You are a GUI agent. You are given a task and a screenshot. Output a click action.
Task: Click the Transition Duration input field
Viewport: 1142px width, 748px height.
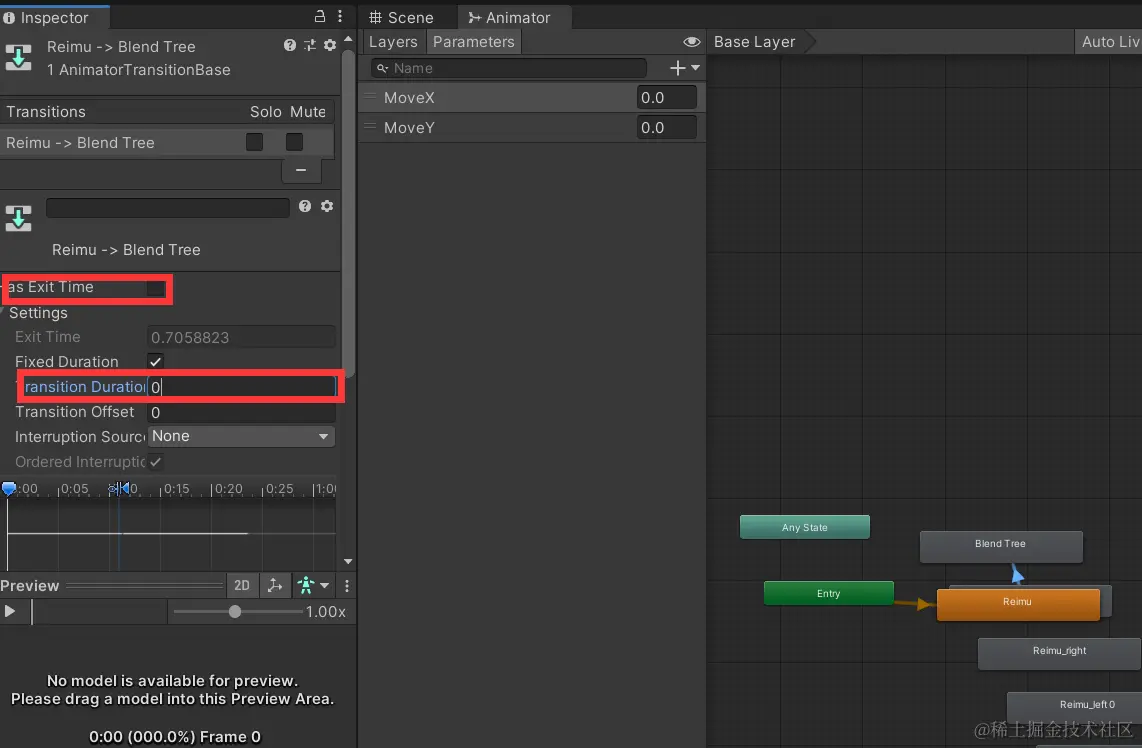click(x=241, y=387)
